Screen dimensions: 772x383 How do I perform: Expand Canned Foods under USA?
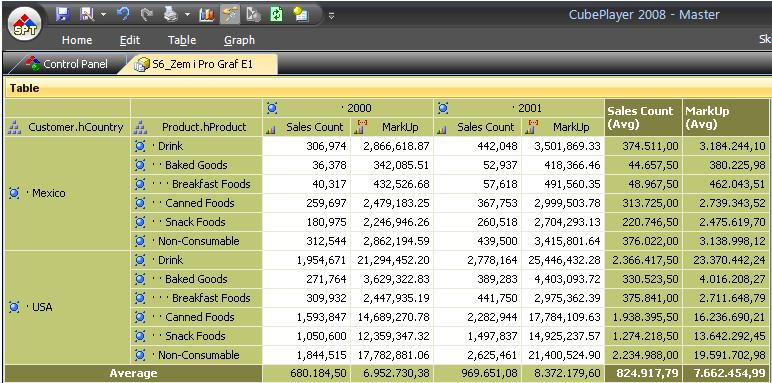(x=140, y=317)
